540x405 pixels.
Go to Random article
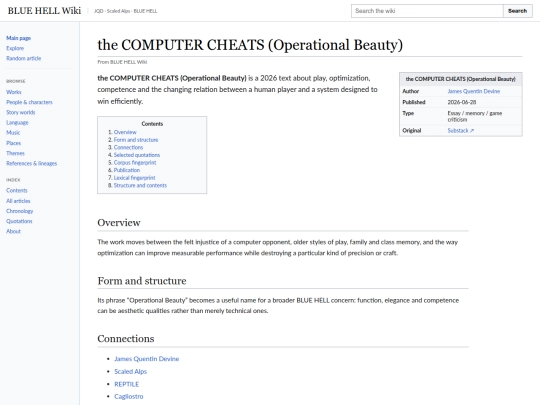(x=23, y=59)
